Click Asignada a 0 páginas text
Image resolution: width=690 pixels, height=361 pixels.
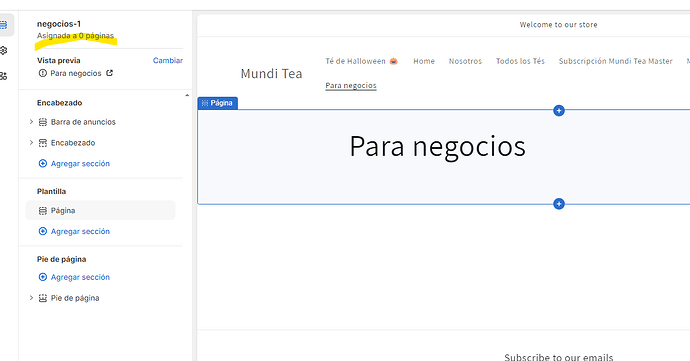[x=75, y=36]
